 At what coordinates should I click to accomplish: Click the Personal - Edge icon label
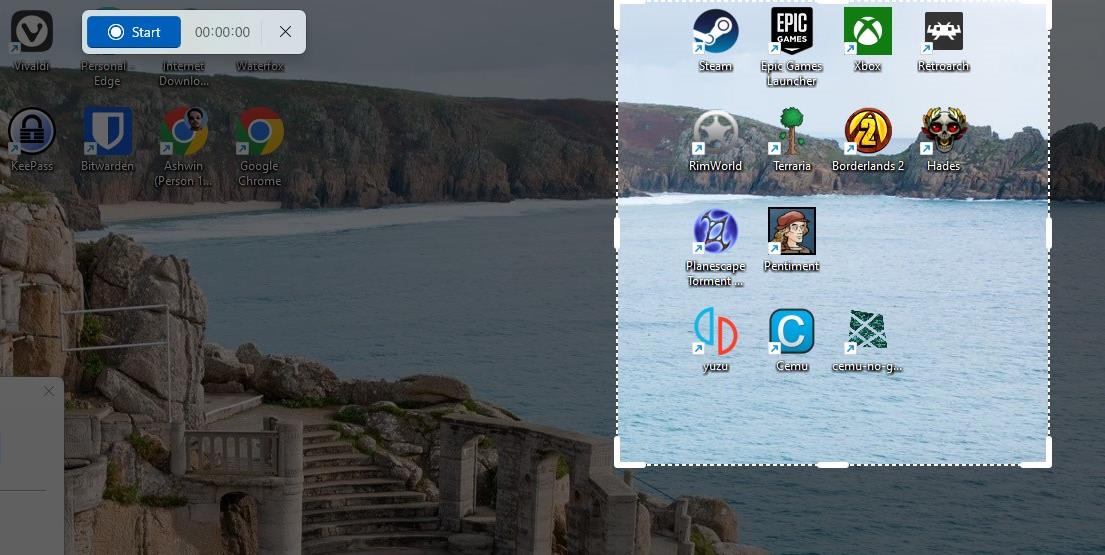(x=107, y=73)
